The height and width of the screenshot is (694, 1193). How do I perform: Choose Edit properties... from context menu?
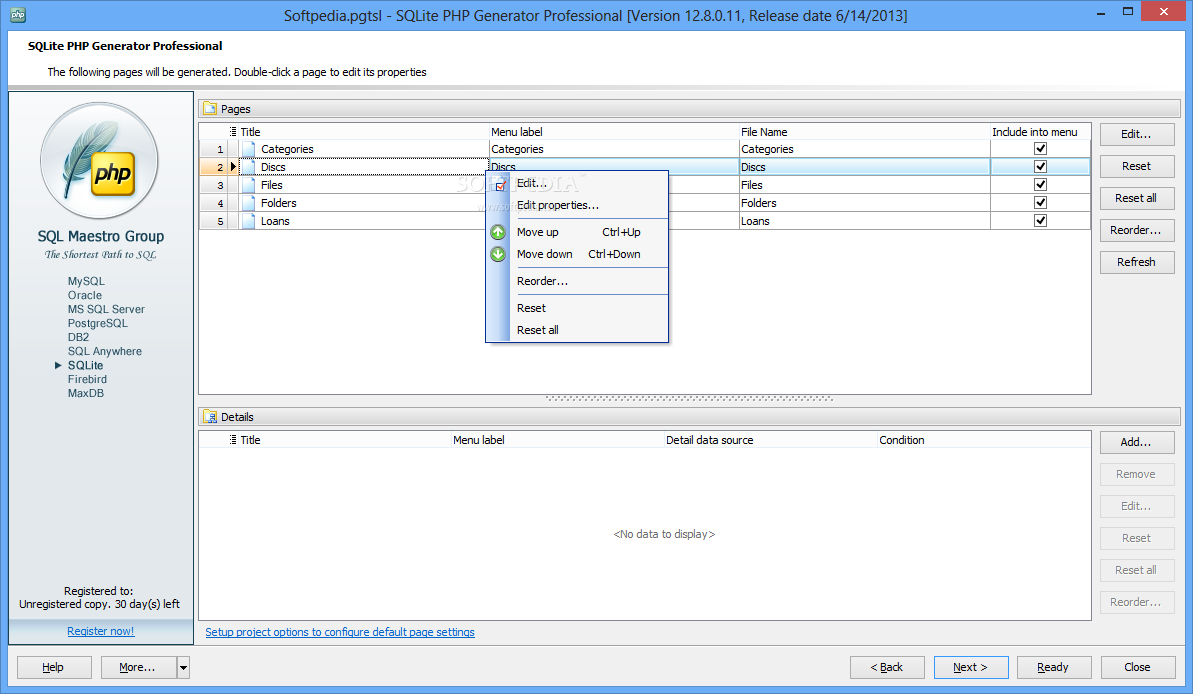(577, 205)
